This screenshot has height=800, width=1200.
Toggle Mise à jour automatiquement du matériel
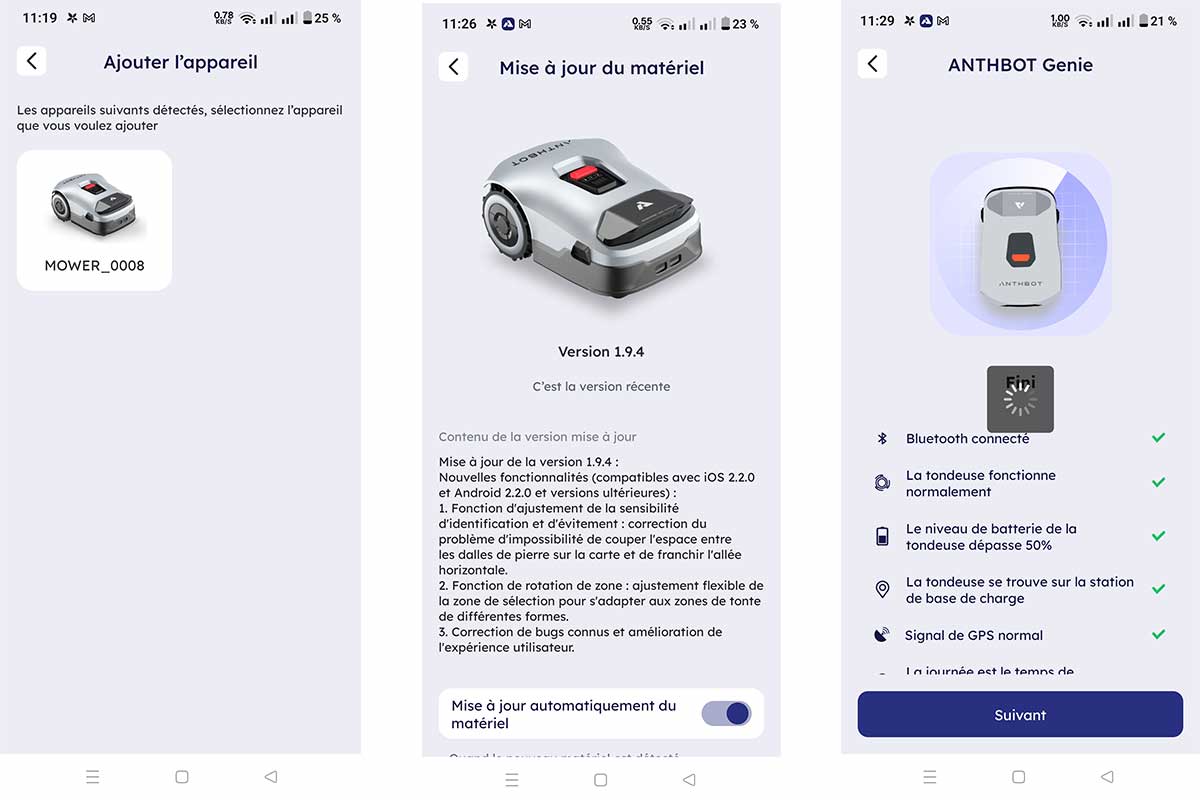click(x=726, y=713)
